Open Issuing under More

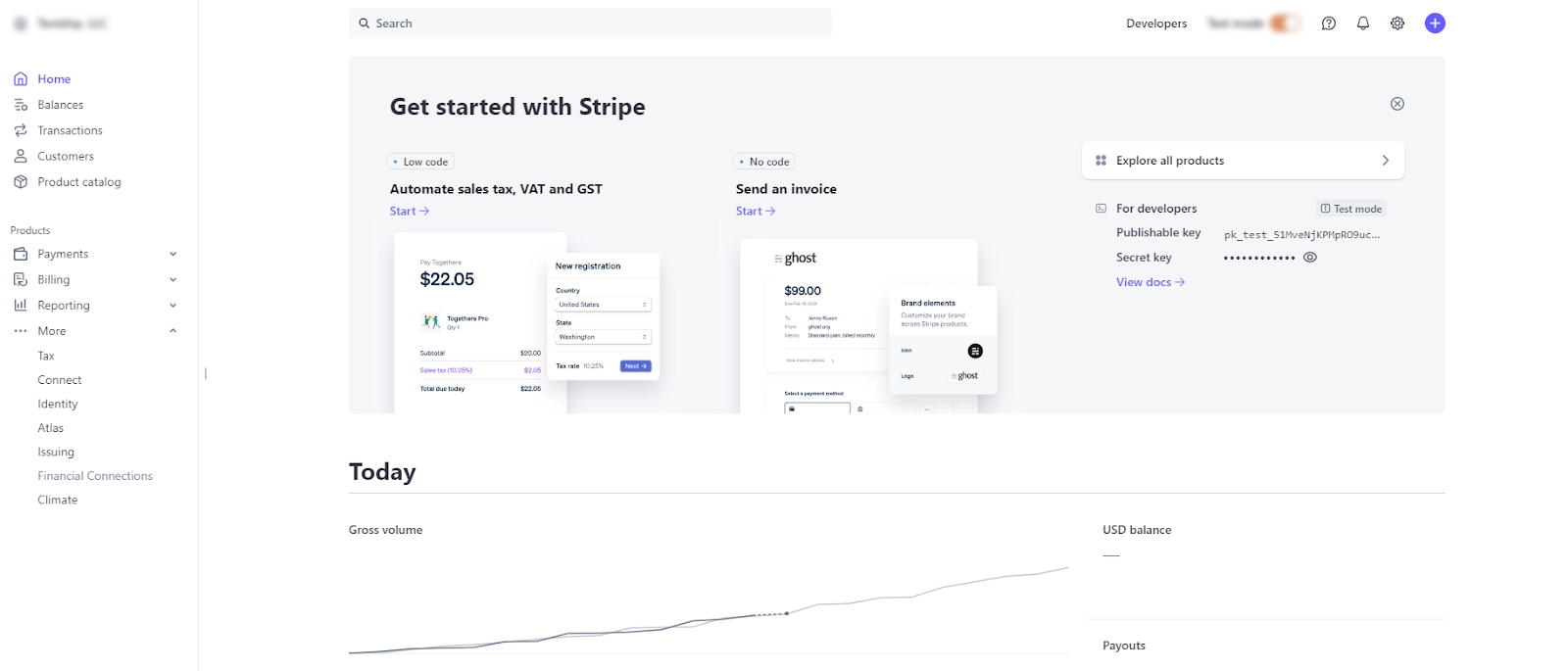[x=56, y=452]
